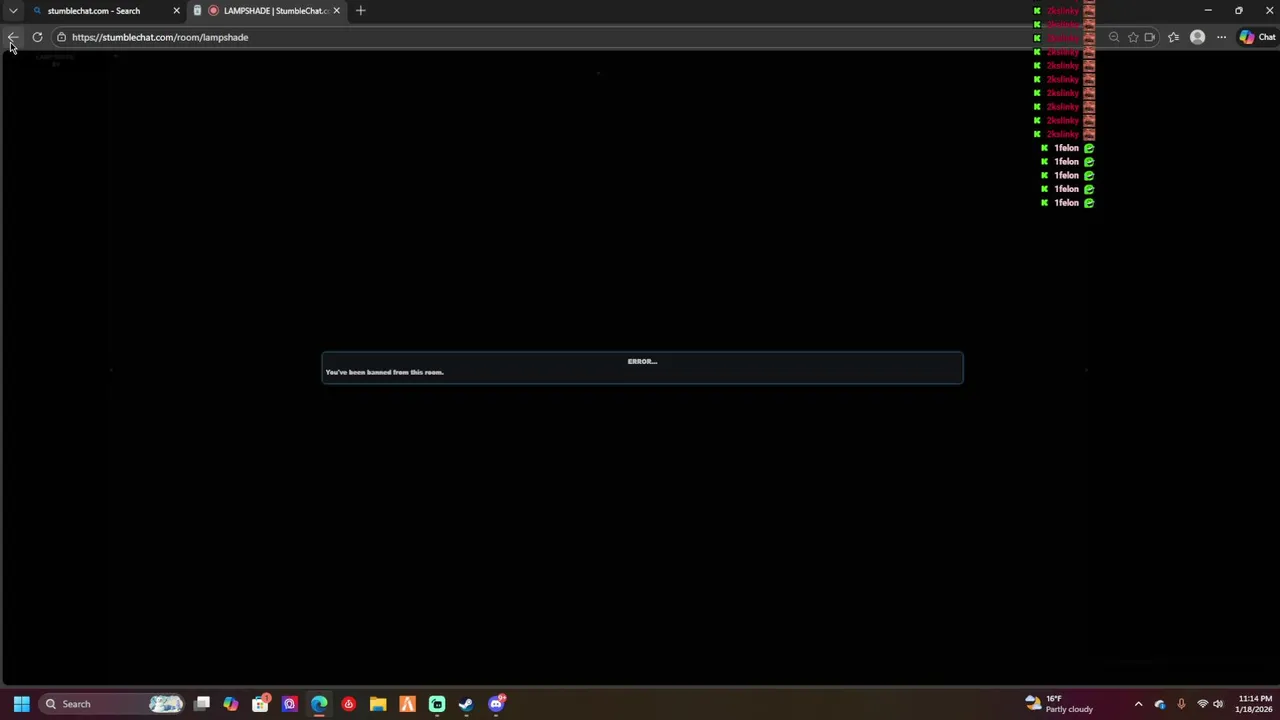Open the browser profile avatar

click(x=1197, y=37)
